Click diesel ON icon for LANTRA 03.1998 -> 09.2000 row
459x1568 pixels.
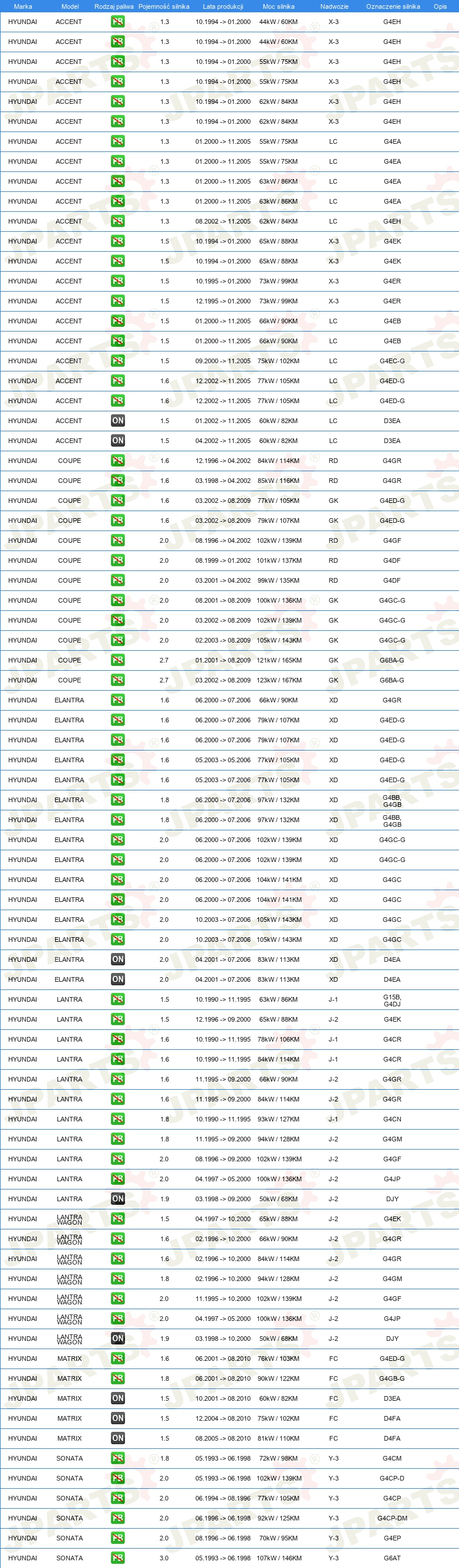[x=117, y=1199]
